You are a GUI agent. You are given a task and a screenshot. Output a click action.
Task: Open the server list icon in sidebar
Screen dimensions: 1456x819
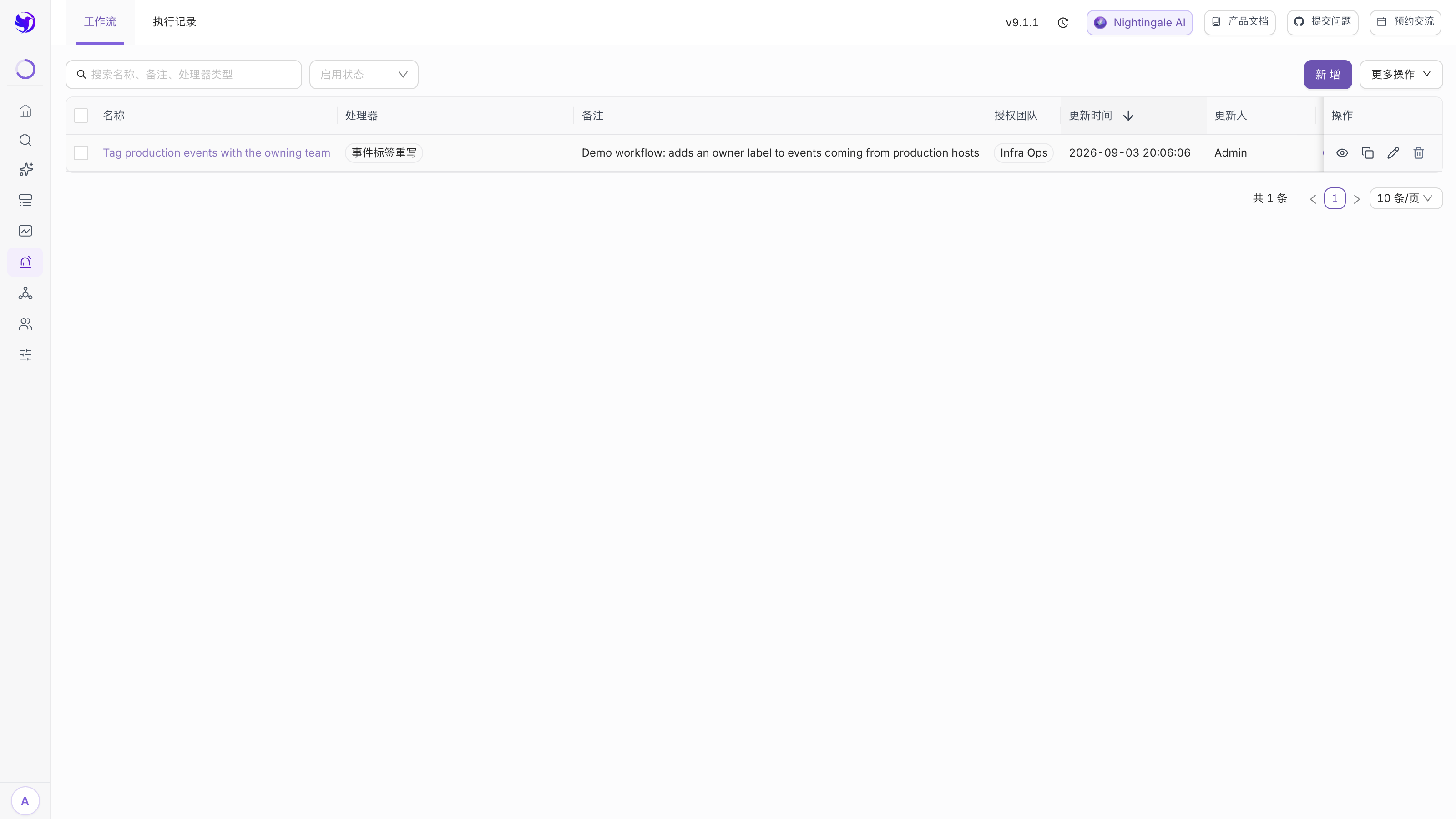(25, 200)
